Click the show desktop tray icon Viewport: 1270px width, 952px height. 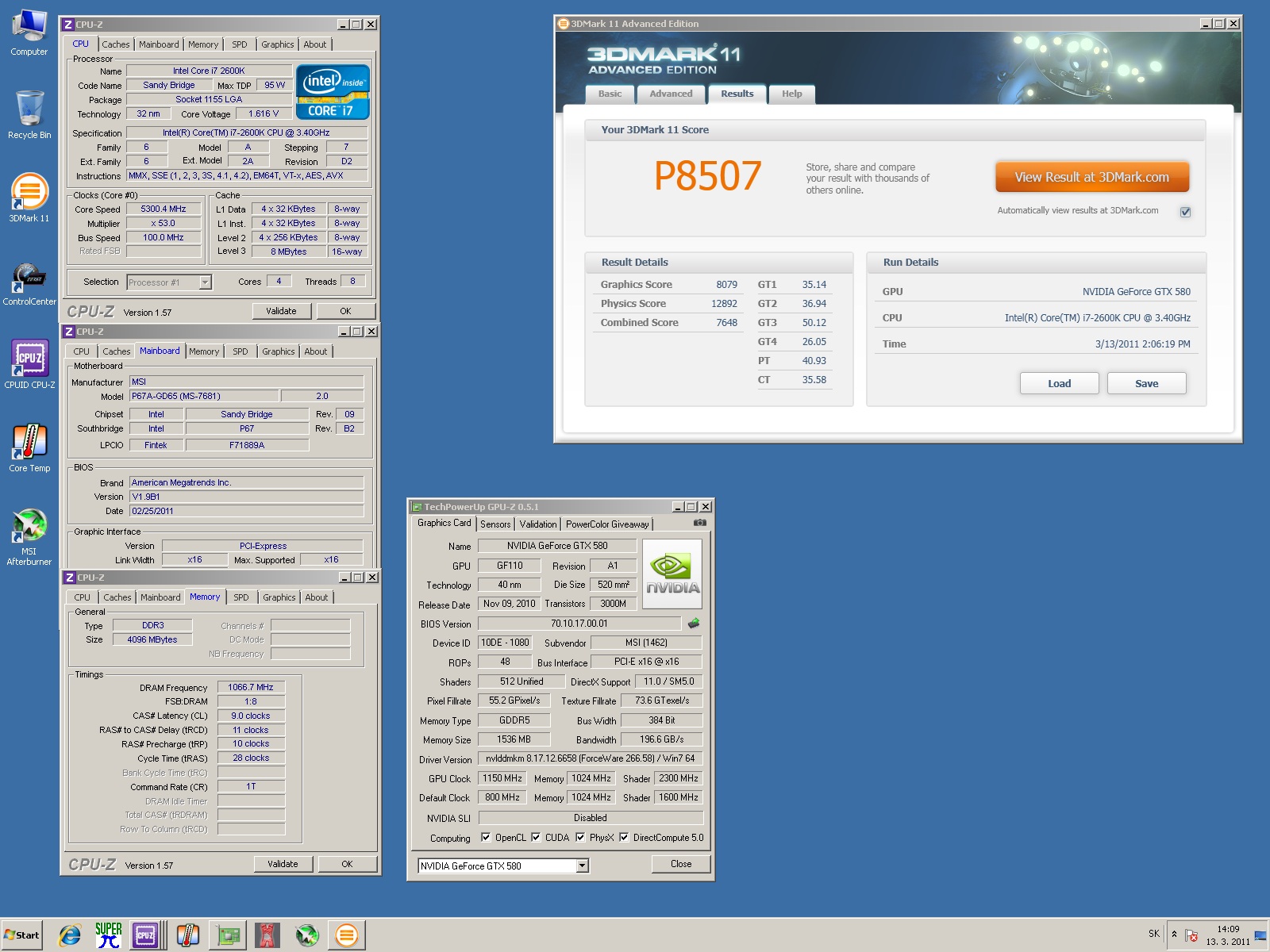click(x=1260, y=935)
